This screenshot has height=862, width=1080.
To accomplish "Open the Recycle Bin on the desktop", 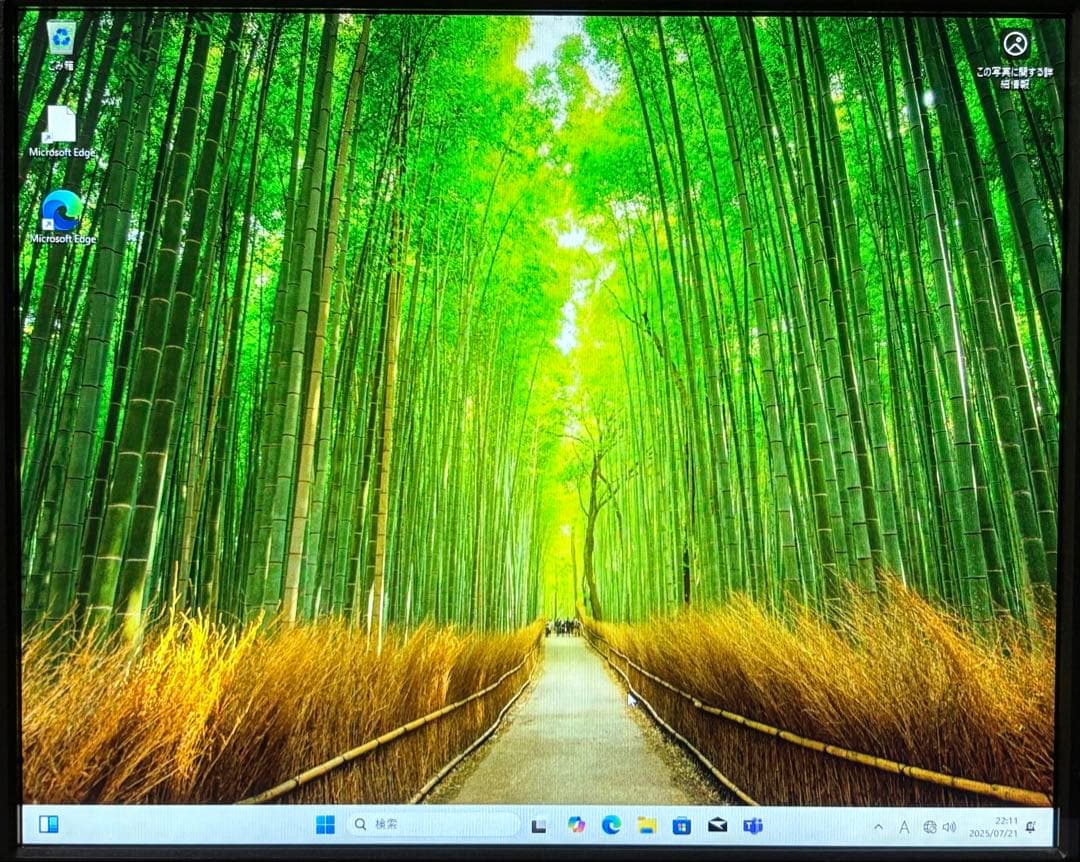I will point(62,40).
